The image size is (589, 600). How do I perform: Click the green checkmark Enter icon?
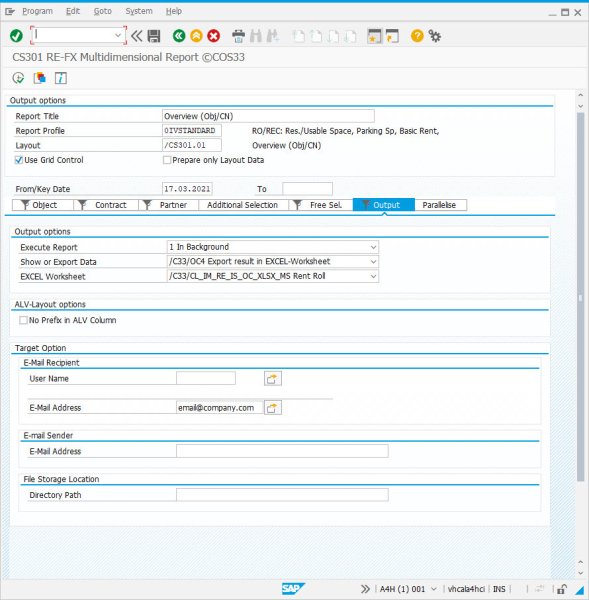pyautogui.click(x=16, y=36)
